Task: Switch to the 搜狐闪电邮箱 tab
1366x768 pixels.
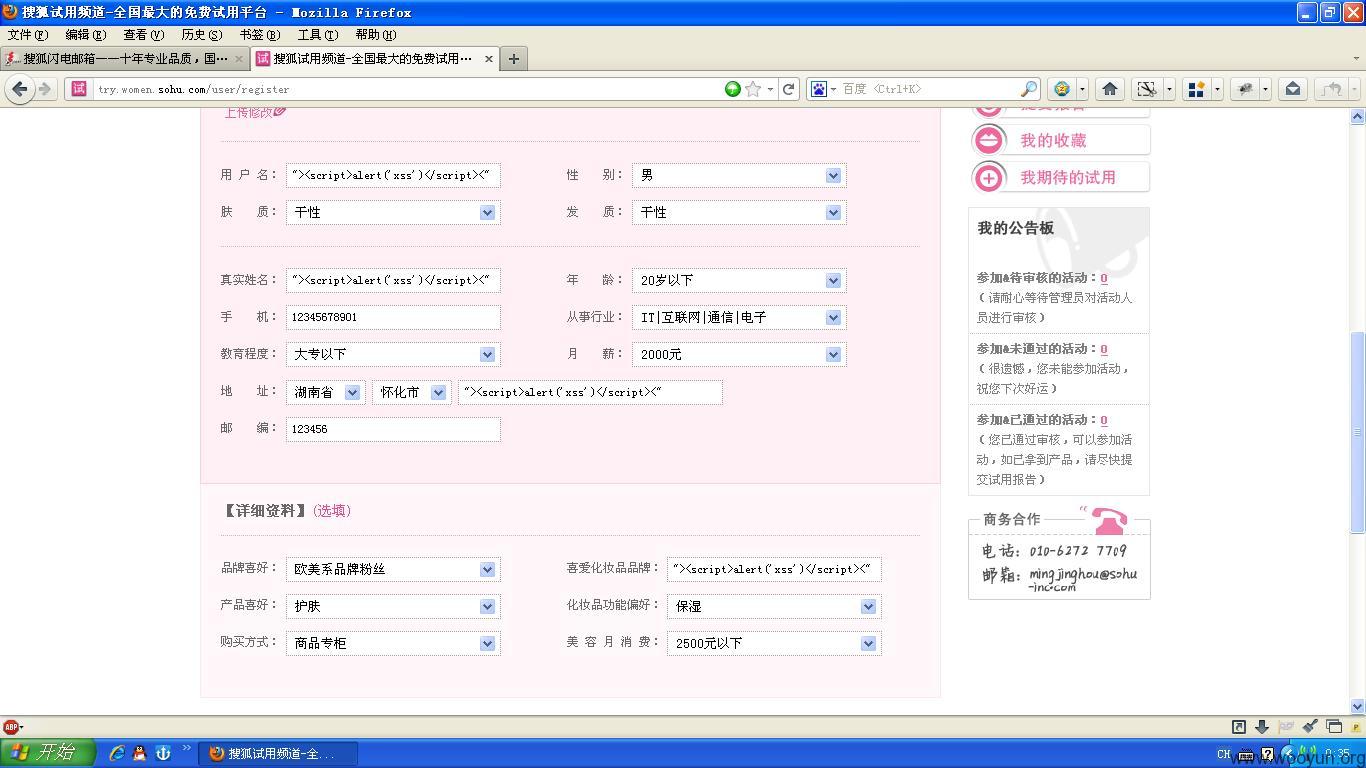Action: click(125, 59)
